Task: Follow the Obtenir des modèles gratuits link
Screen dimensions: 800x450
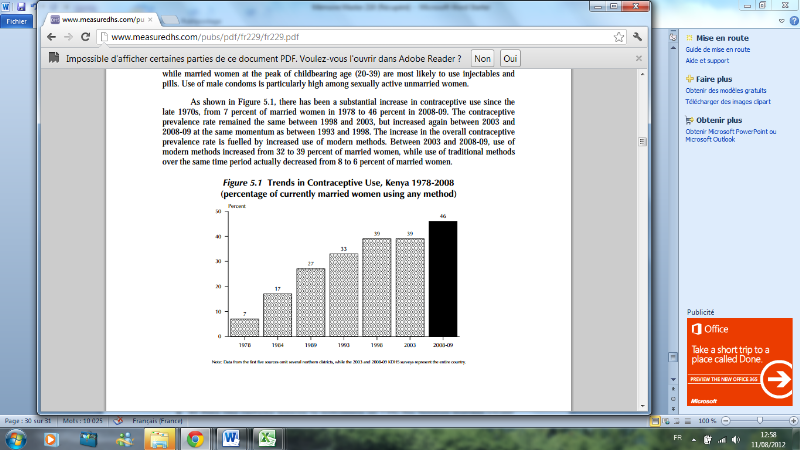Action: 726,90
